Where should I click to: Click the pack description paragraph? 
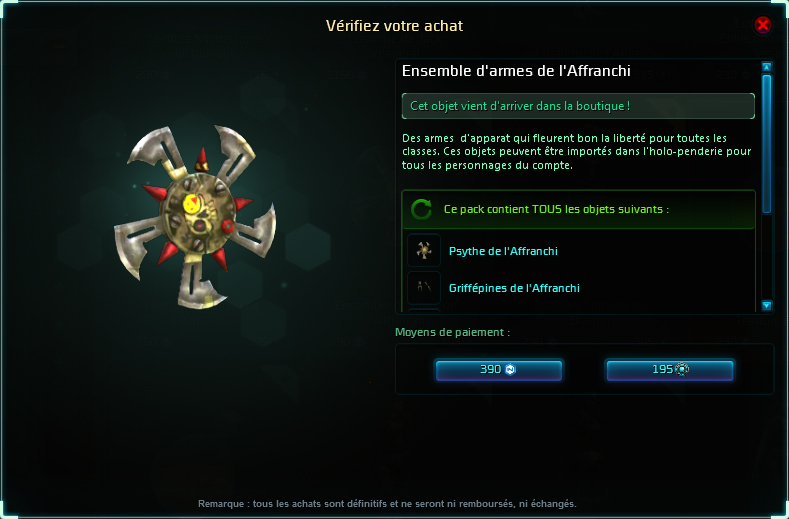coord(577,152)
